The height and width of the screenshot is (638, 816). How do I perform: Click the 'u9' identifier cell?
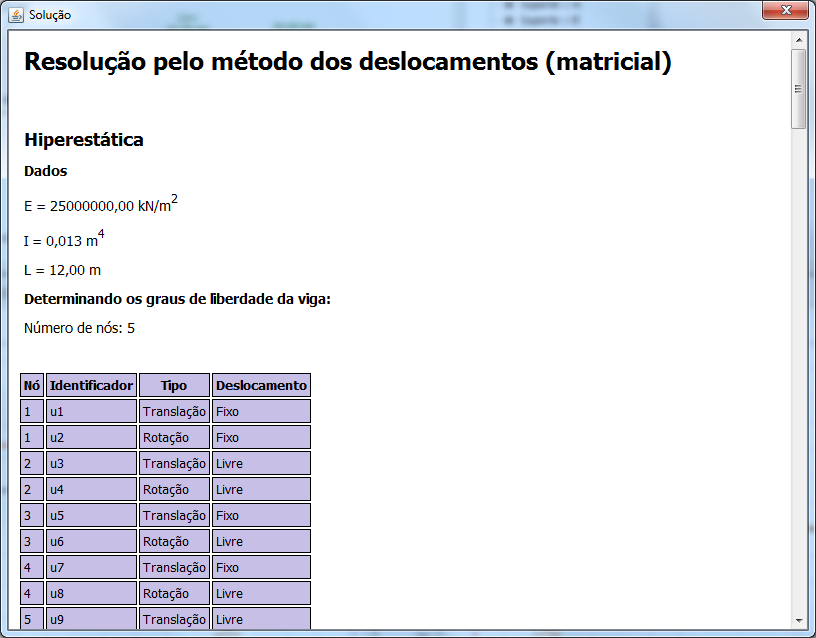[92, 618]
